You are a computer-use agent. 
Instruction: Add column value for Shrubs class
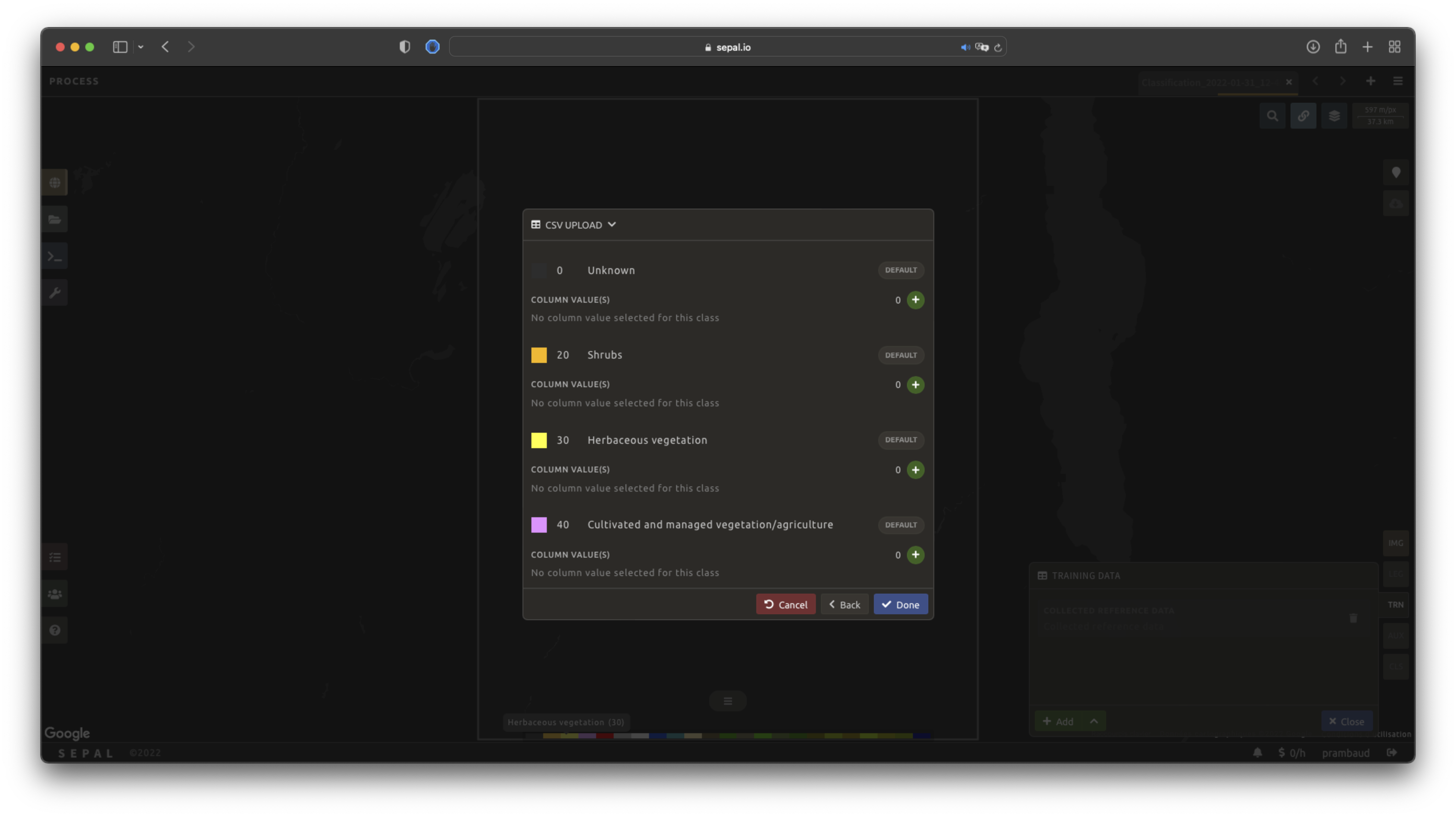(x=915, y=385)
